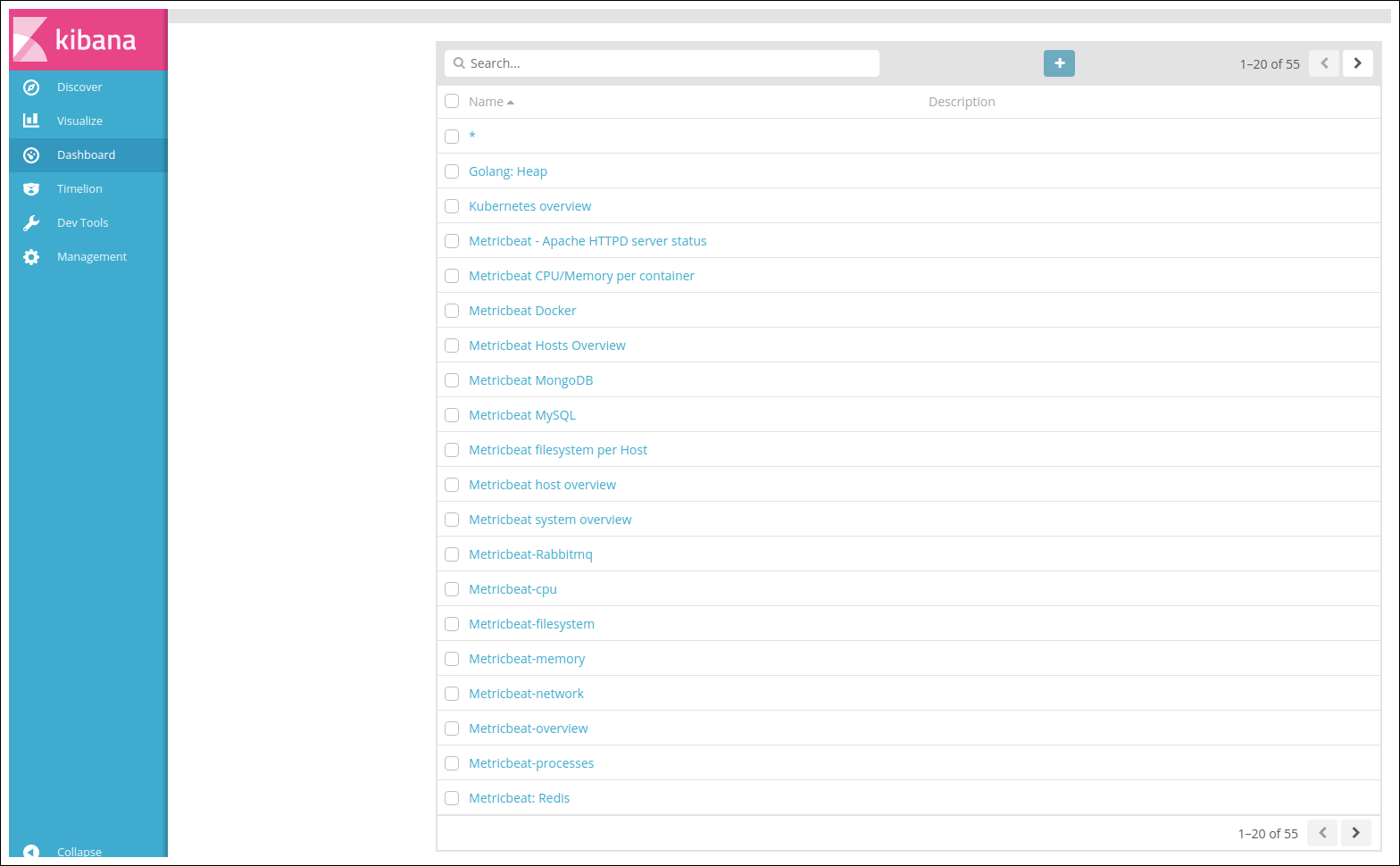Viewport: 1400px width, 866px height.
Task: Check the box for the * dashboard
Action: point(452,137)
